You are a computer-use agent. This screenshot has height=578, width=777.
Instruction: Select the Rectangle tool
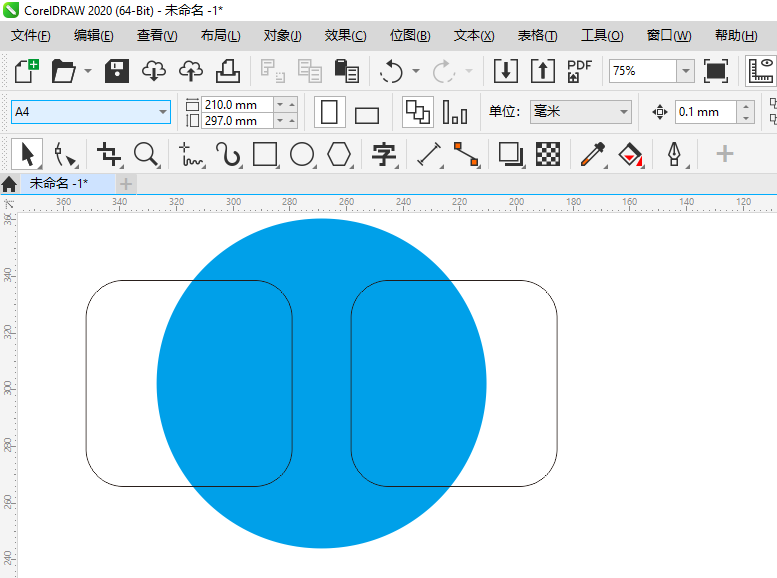point(265,154)
